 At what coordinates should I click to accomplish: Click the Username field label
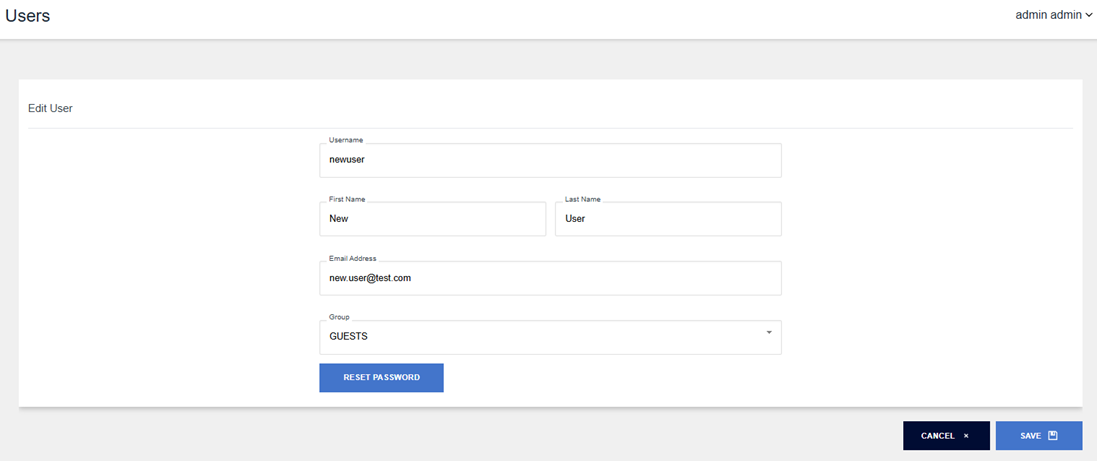pos(346,140)
